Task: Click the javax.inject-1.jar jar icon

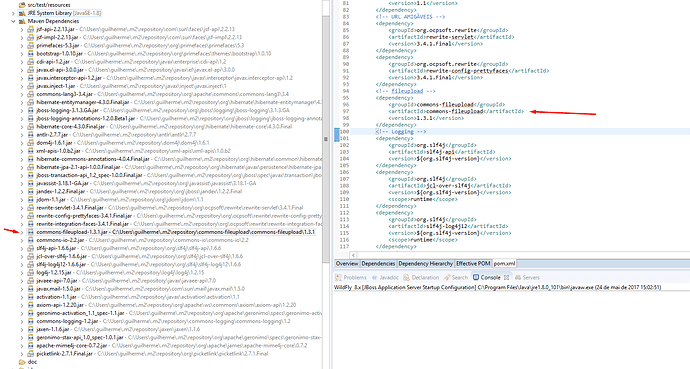Action: coord(30,86)
